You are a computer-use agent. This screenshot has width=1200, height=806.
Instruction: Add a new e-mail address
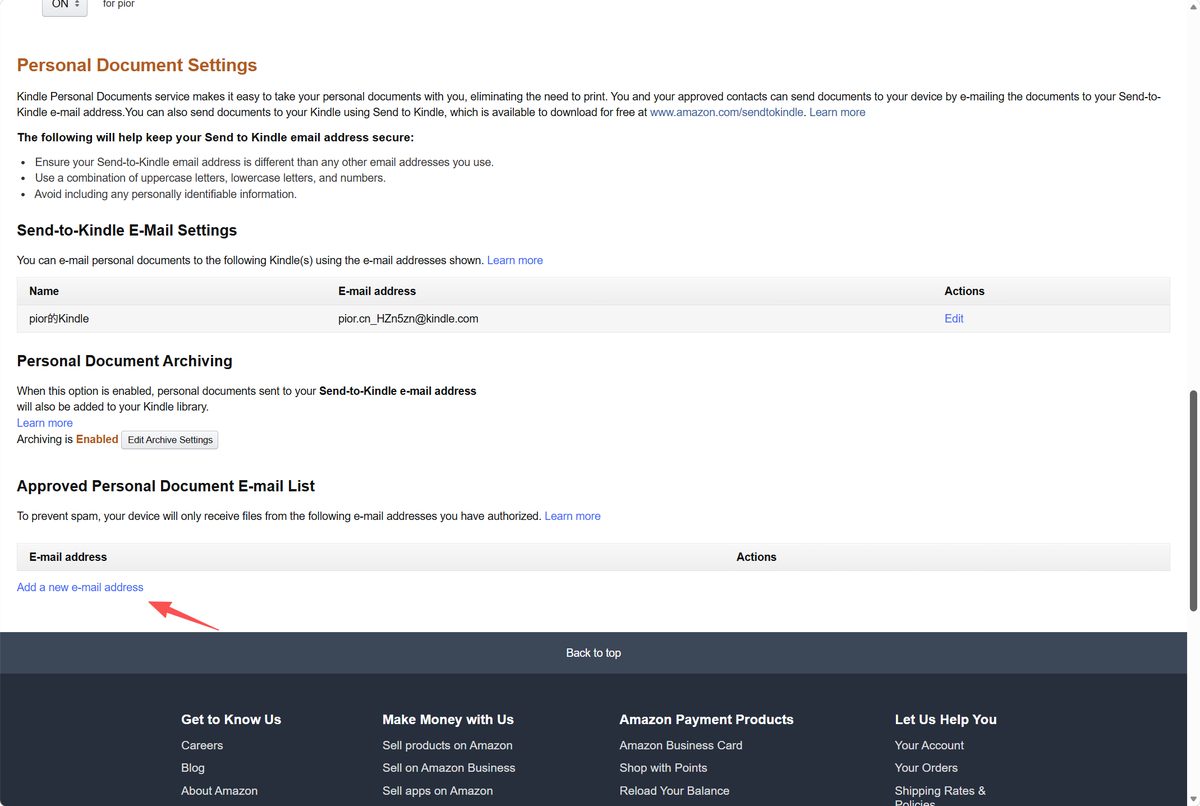(80, 587)
